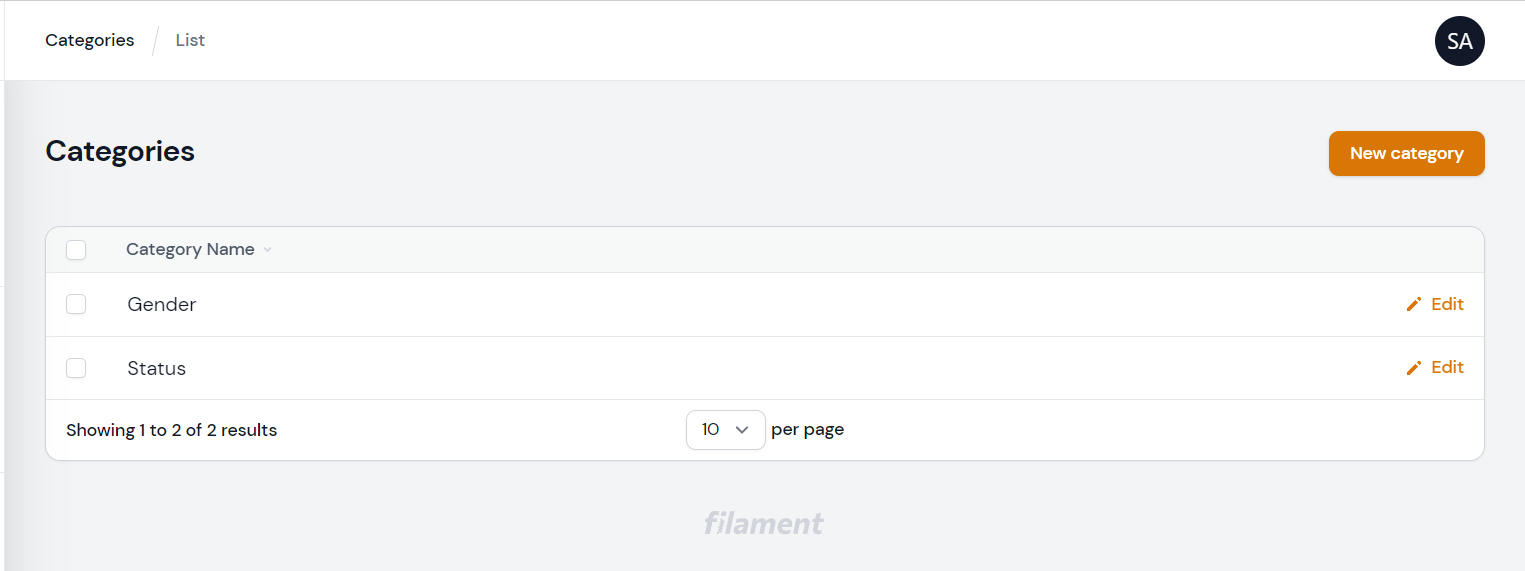Open the SA user avatar menu

coord(1459,41)
